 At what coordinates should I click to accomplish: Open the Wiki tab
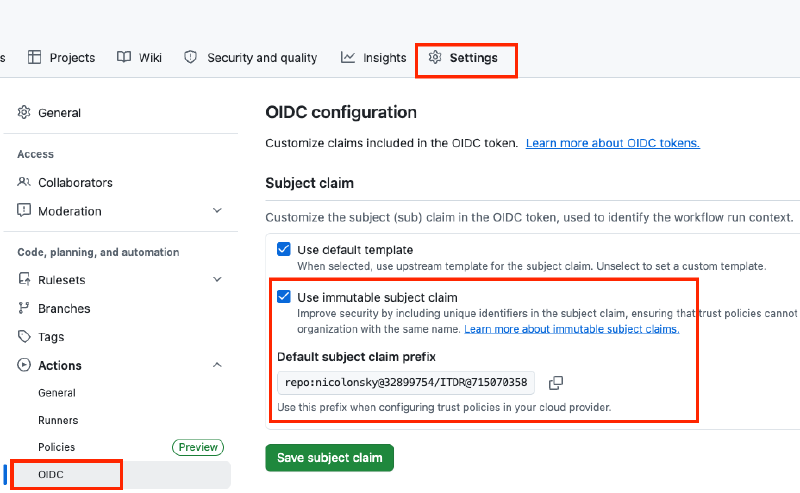coord(139,58)
